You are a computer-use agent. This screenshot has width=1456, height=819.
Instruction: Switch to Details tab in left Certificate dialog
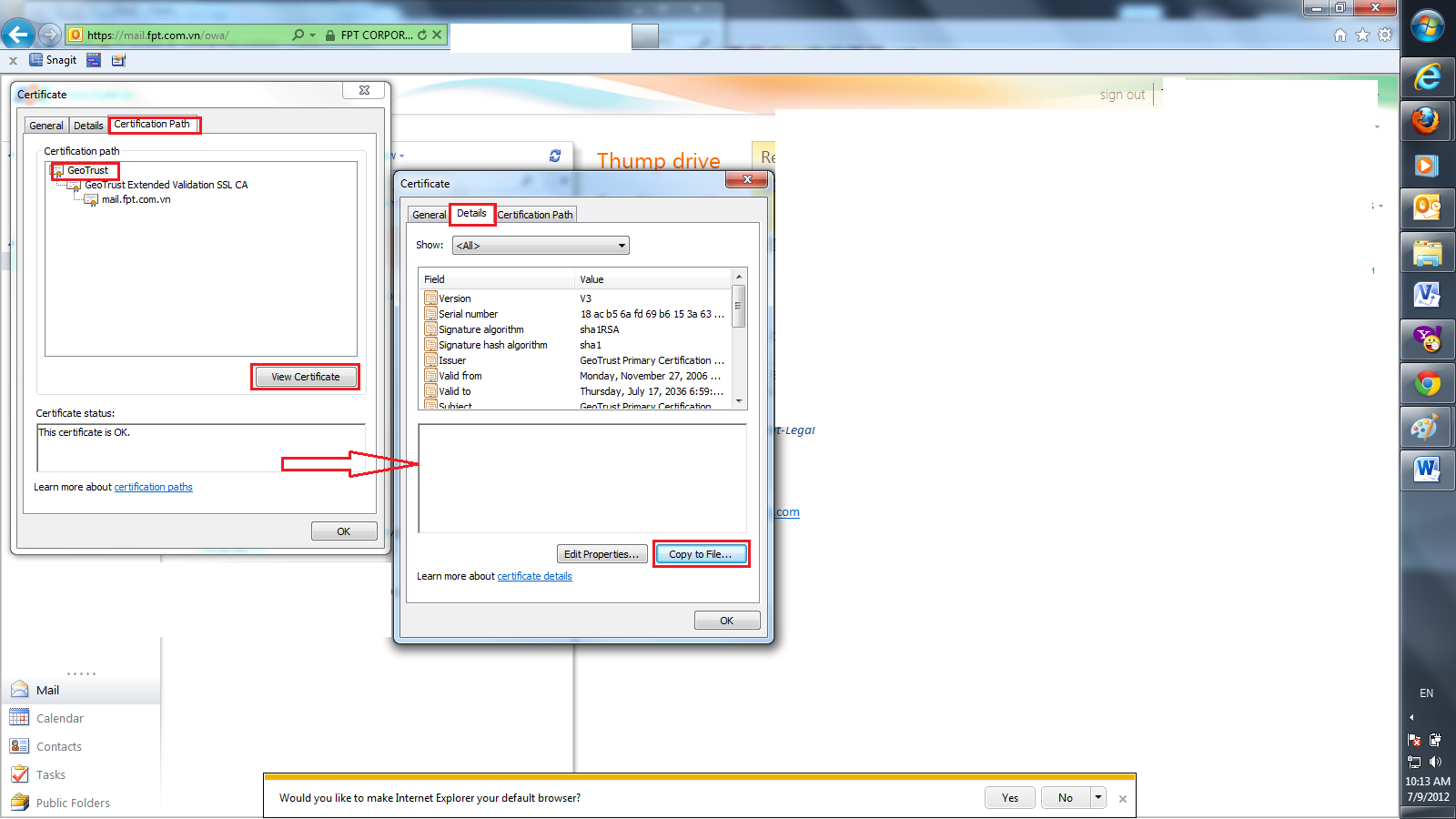click(x=88, y=126)
